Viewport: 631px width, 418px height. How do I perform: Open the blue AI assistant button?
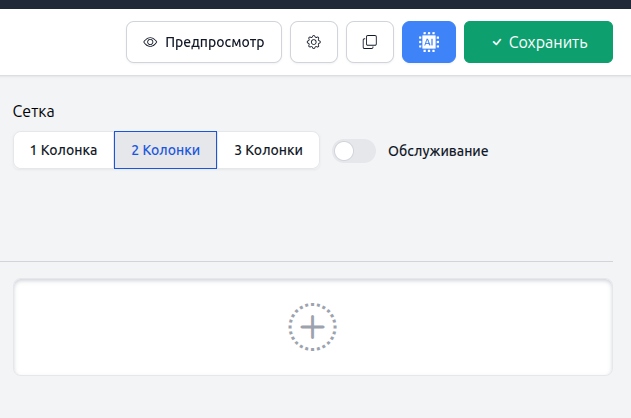pos(429,42)
